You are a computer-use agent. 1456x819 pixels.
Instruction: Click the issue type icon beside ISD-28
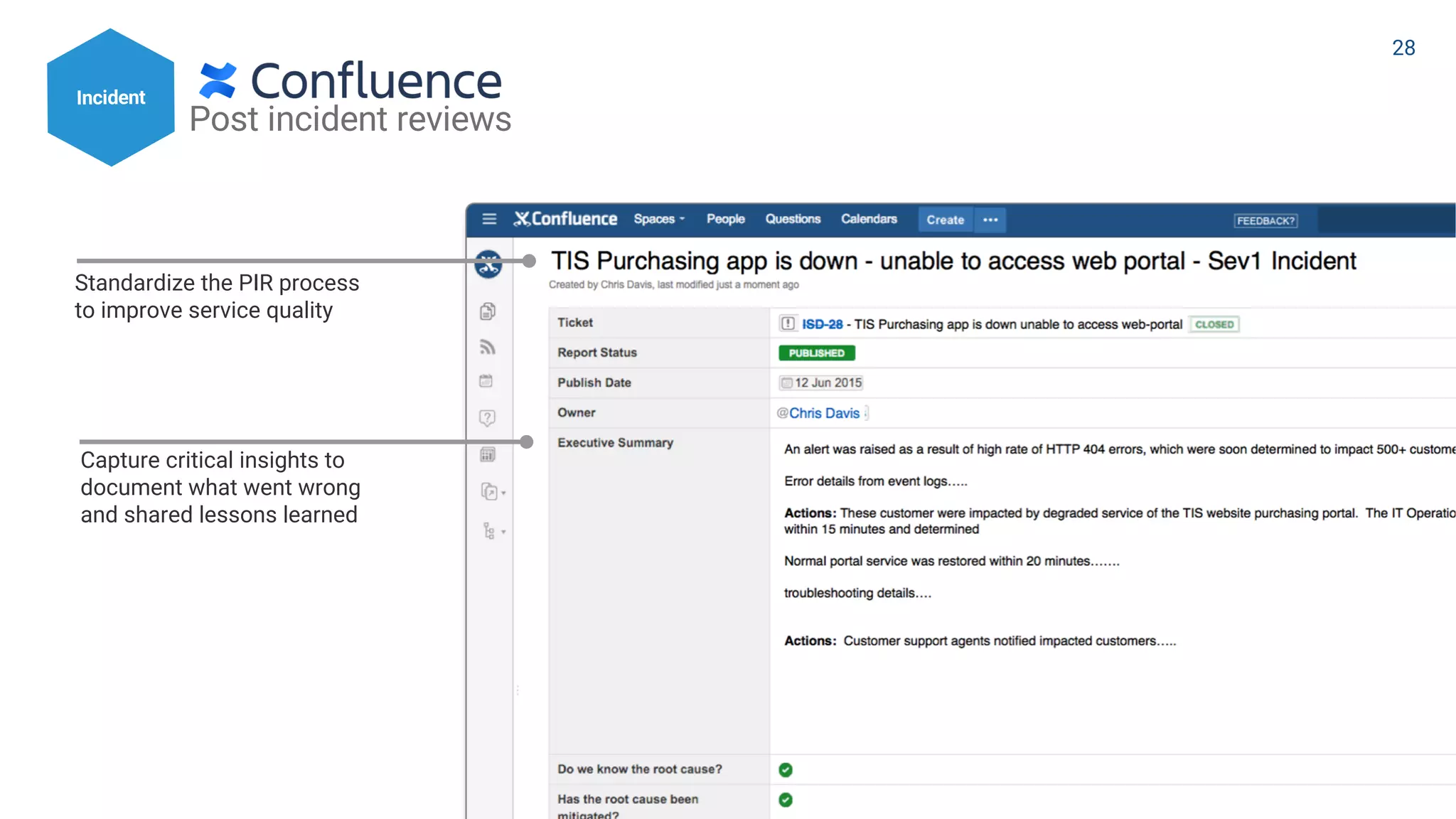pos(788,323)
